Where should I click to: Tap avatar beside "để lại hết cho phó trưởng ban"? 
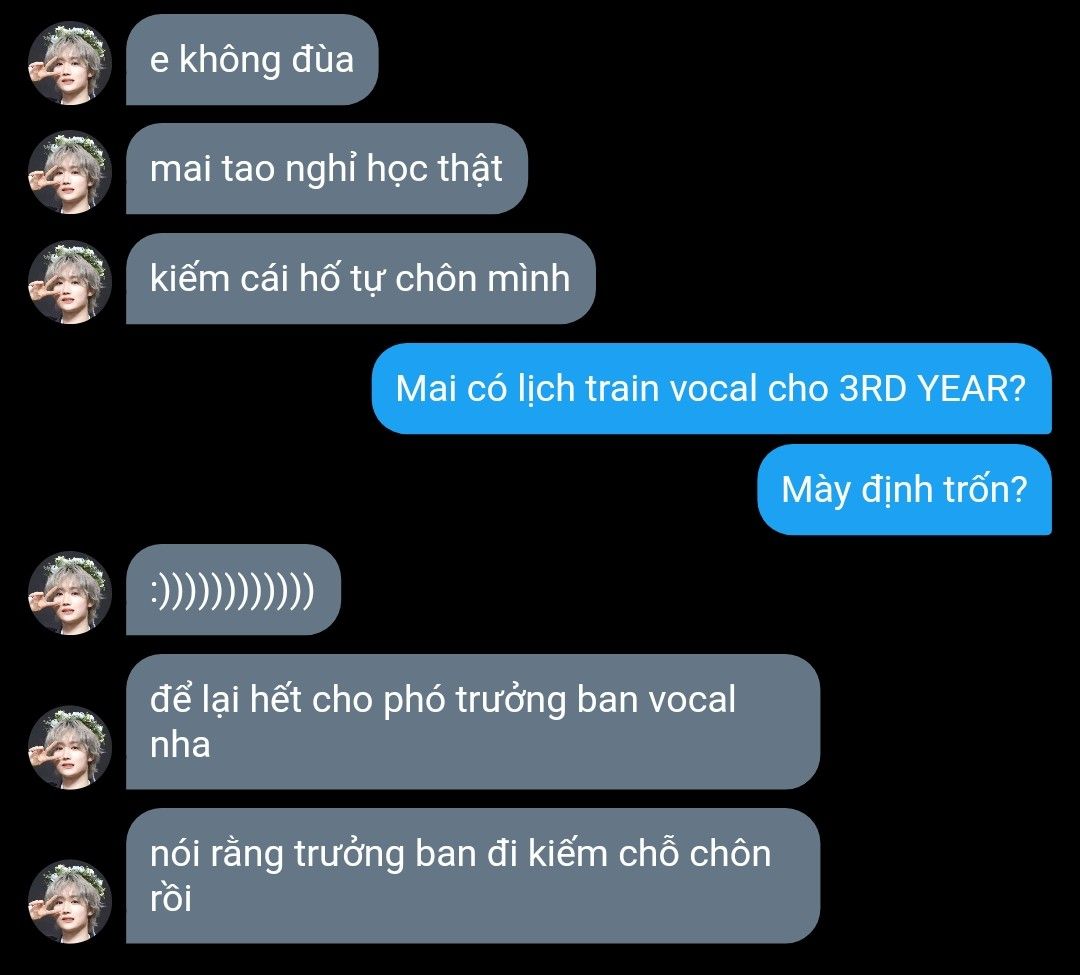70,747
